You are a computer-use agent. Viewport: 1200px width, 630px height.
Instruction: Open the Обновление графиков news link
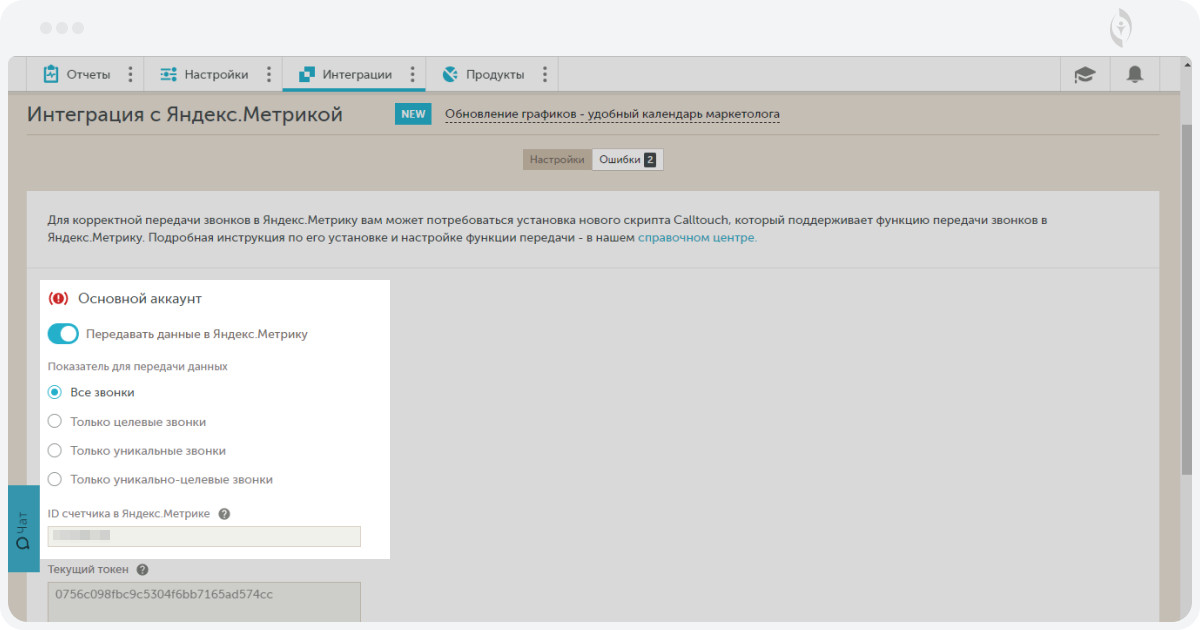point(612,114)
